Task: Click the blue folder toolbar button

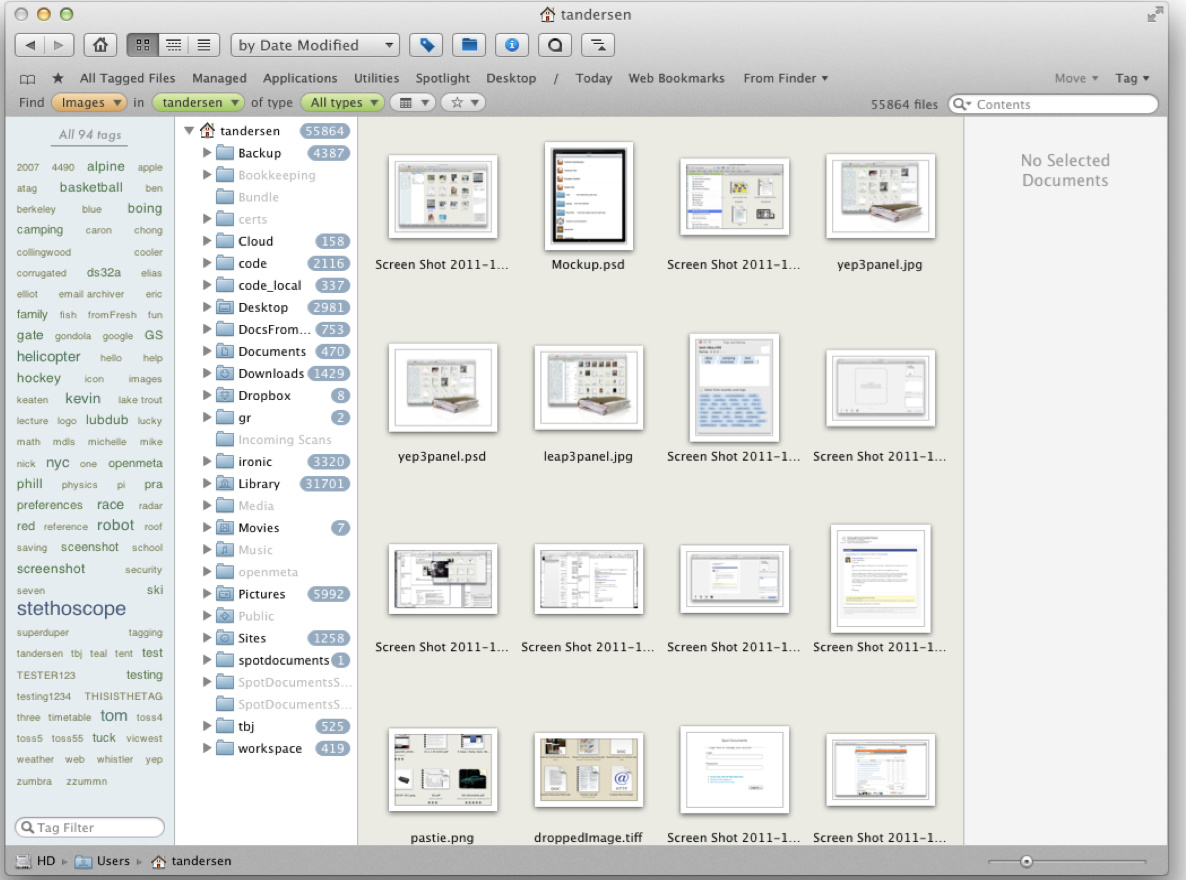Action: pos(469,45)
